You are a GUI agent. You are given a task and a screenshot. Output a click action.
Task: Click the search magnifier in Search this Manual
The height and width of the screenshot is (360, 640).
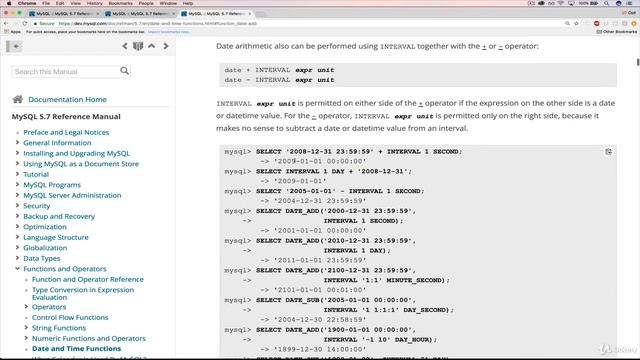click(x=124, y=71)
